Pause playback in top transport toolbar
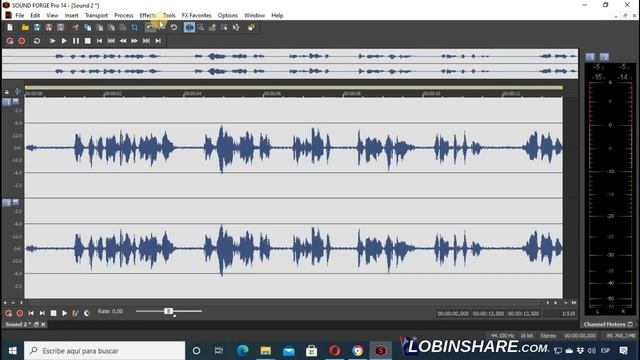The image size is (640, 360). click(76, 41)
